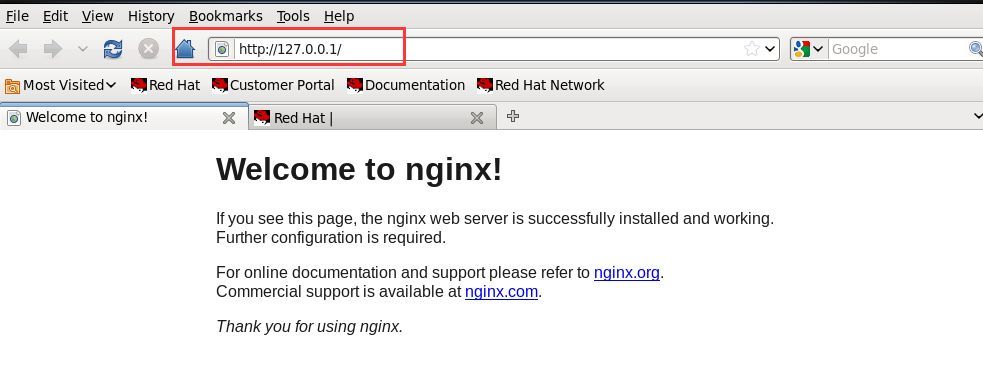
Task: Click the site identity icon in address bar
Action: click(221, 49)
